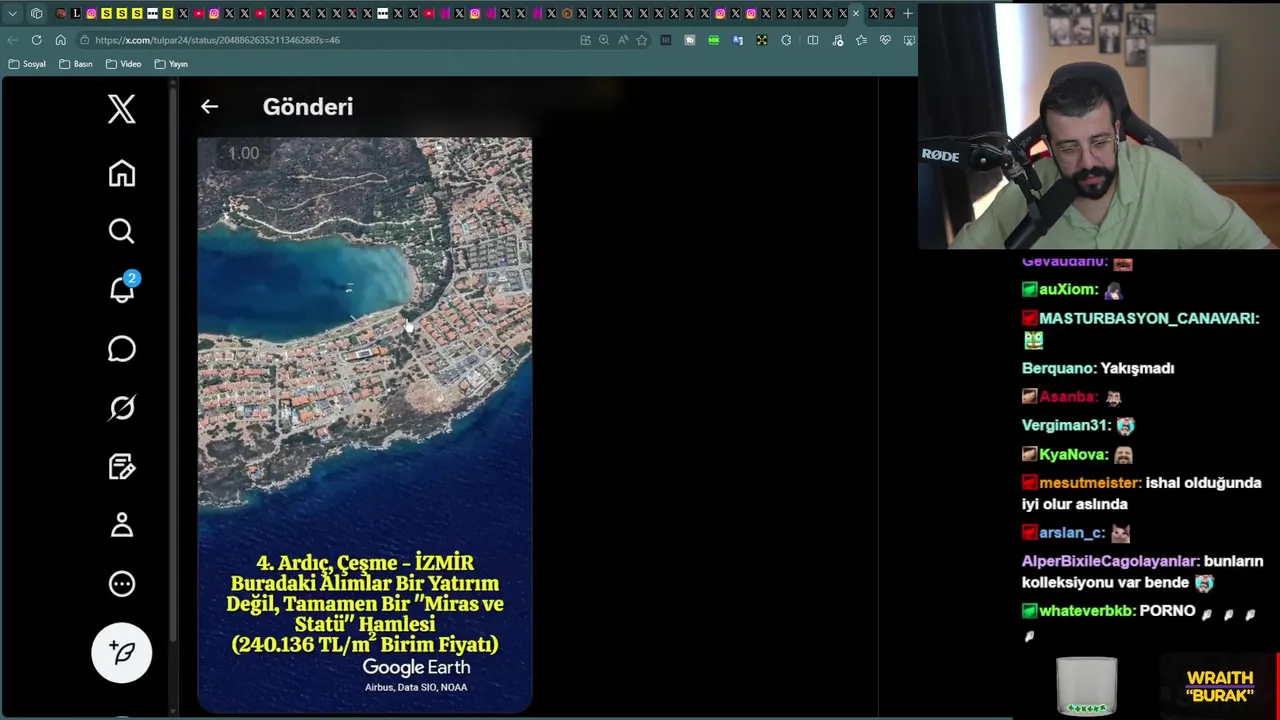Click the green extension icon in toolbar
This screenshot has height=720, width=1280.
click(x=713, y=40)
